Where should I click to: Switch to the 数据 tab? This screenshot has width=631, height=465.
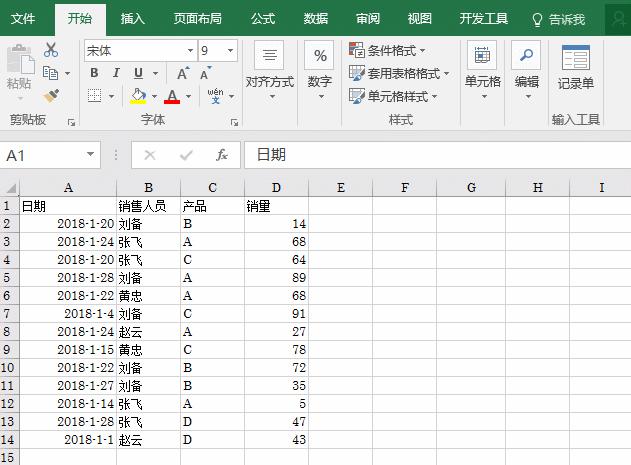click(316, 19)
